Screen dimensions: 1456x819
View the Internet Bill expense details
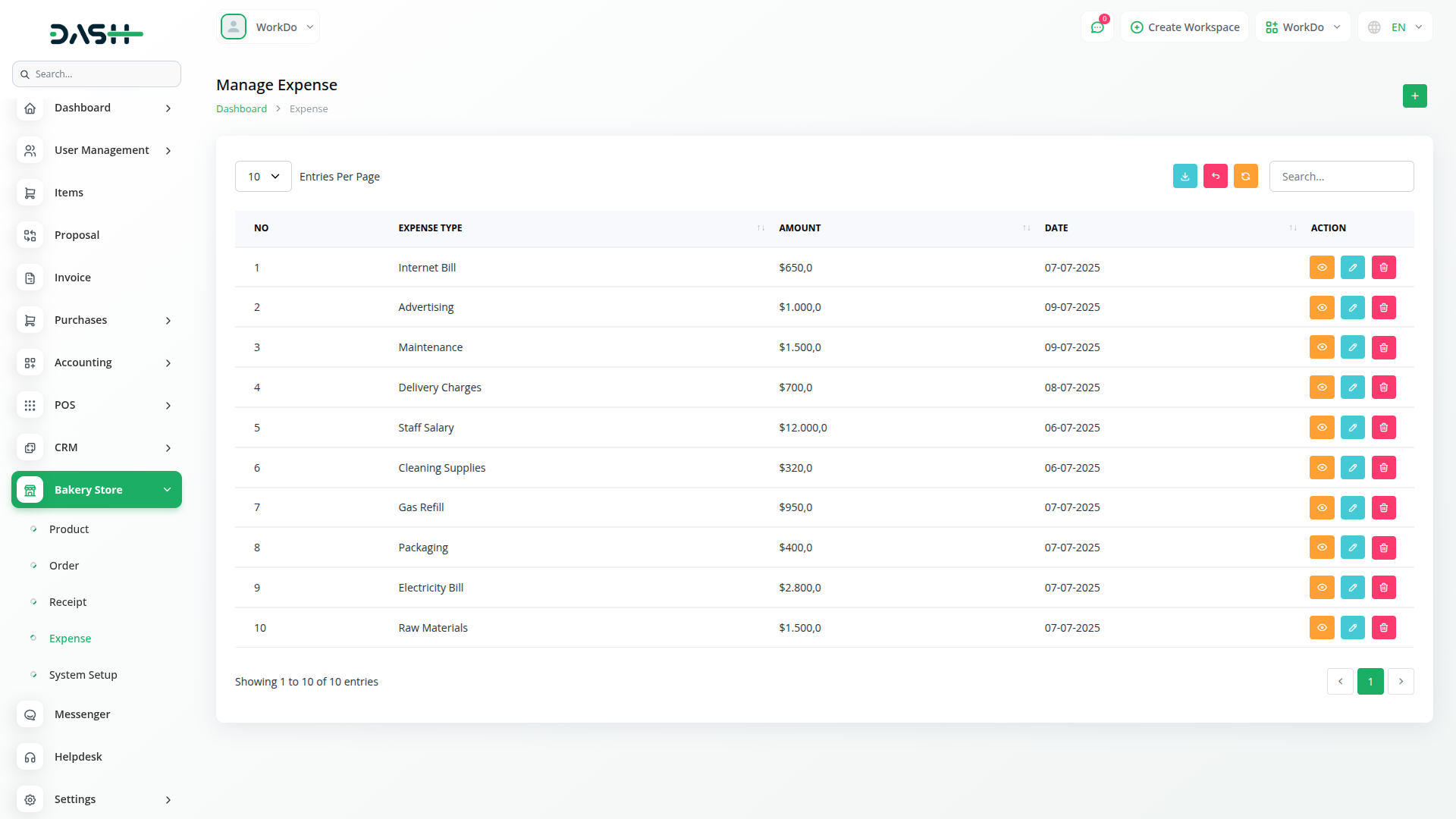(x=1321, y=268)
